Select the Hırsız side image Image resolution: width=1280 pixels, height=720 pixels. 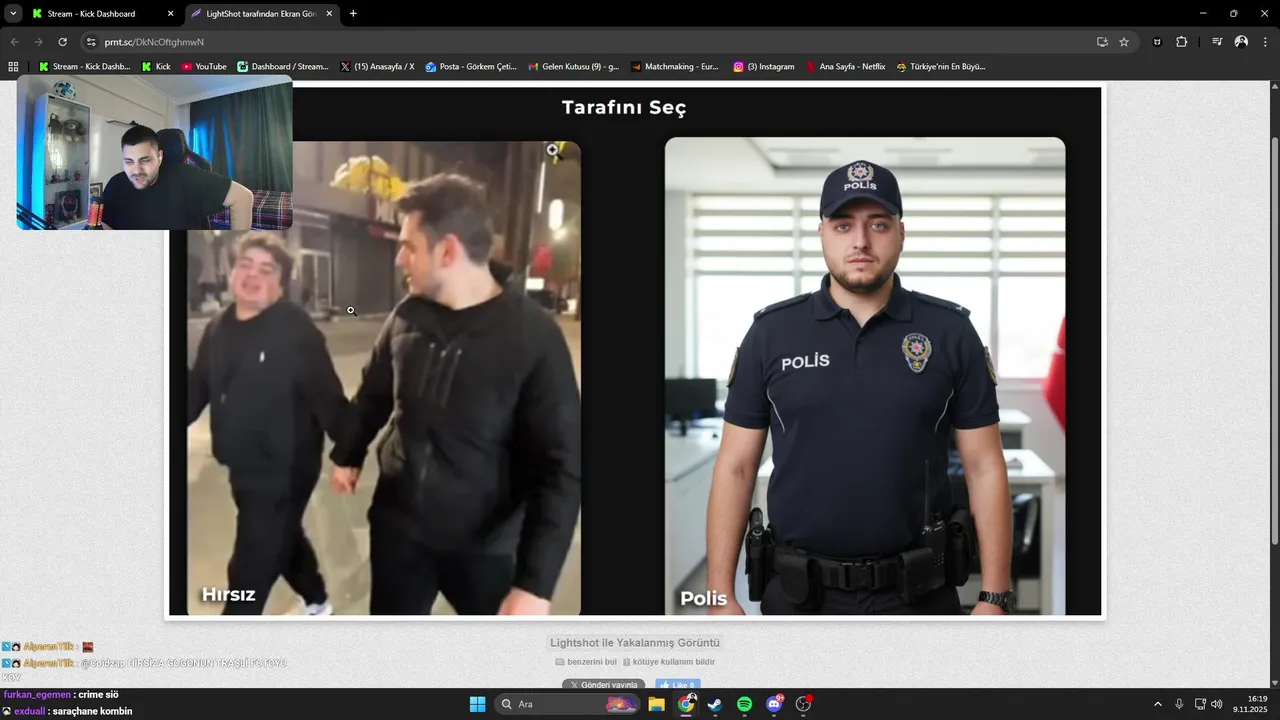click(384, 378)
